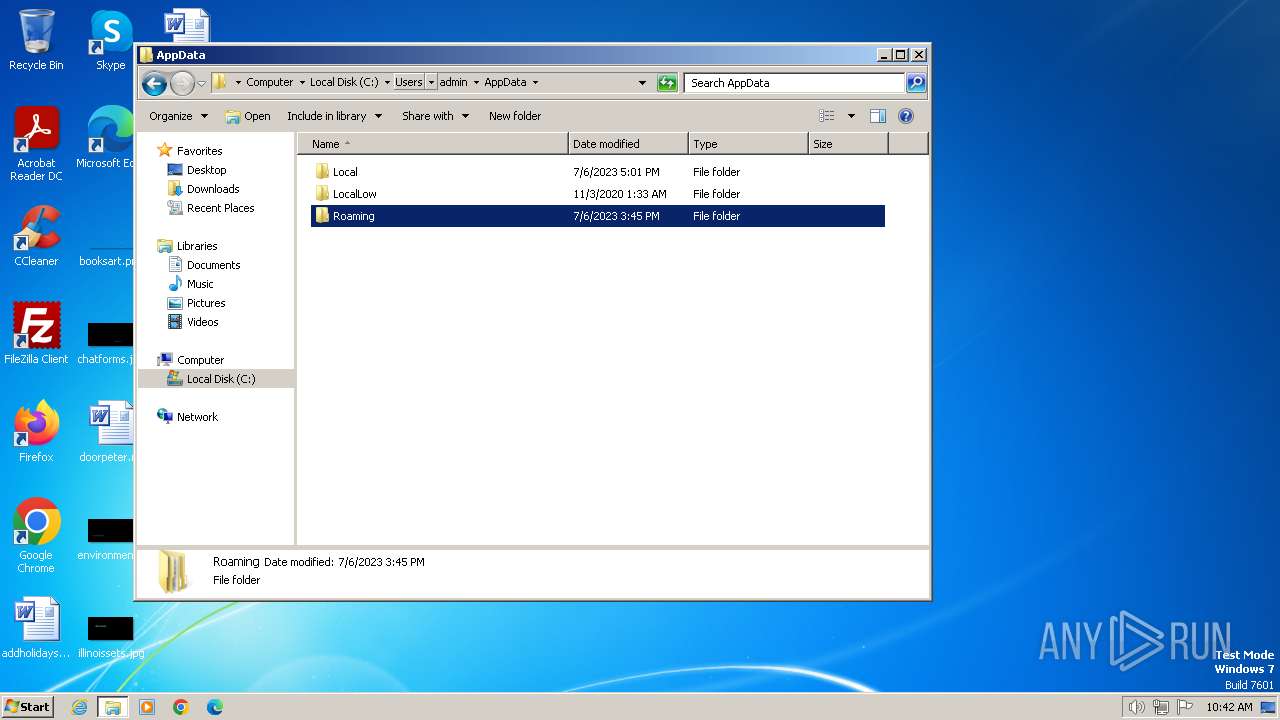Select Users in the address breadcrumb

click(x=409, y=83)
